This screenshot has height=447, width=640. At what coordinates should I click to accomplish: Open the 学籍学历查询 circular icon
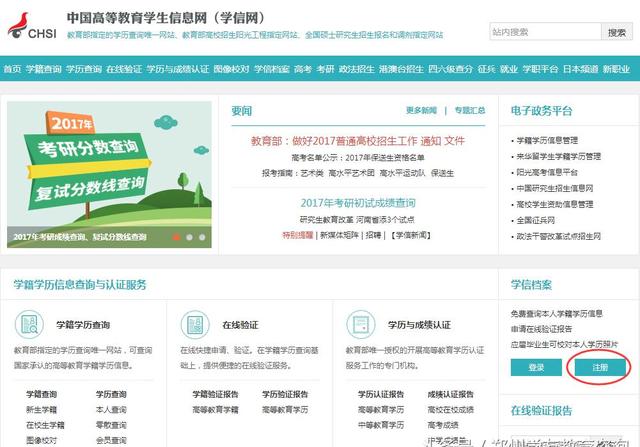(29, 325)
